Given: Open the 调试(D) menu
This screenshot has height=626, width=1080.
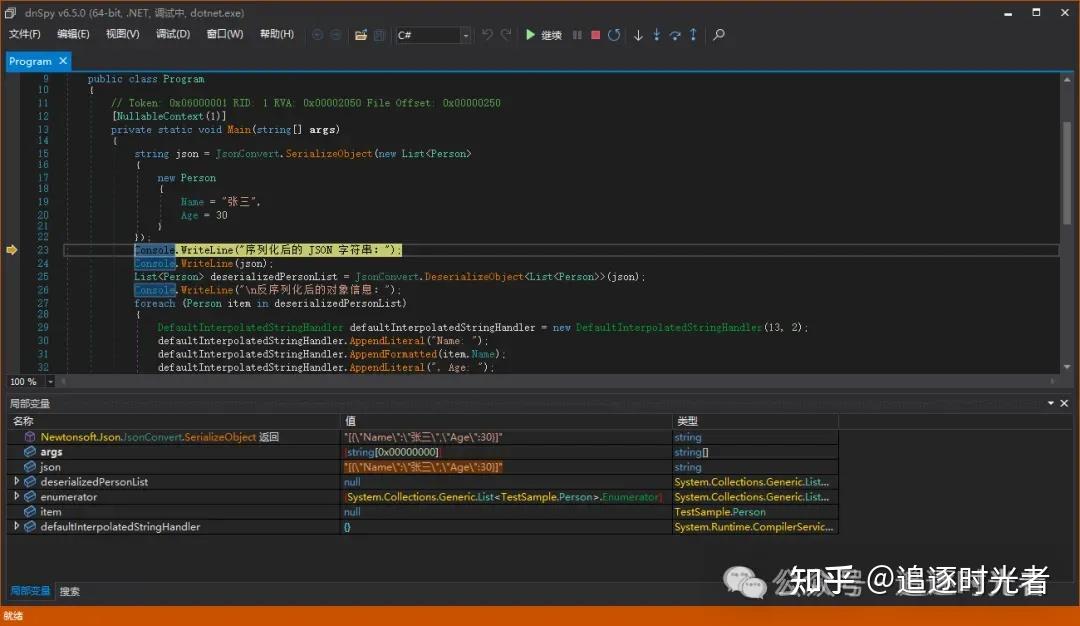Looking at the screenshot, I should coord(173,34).
